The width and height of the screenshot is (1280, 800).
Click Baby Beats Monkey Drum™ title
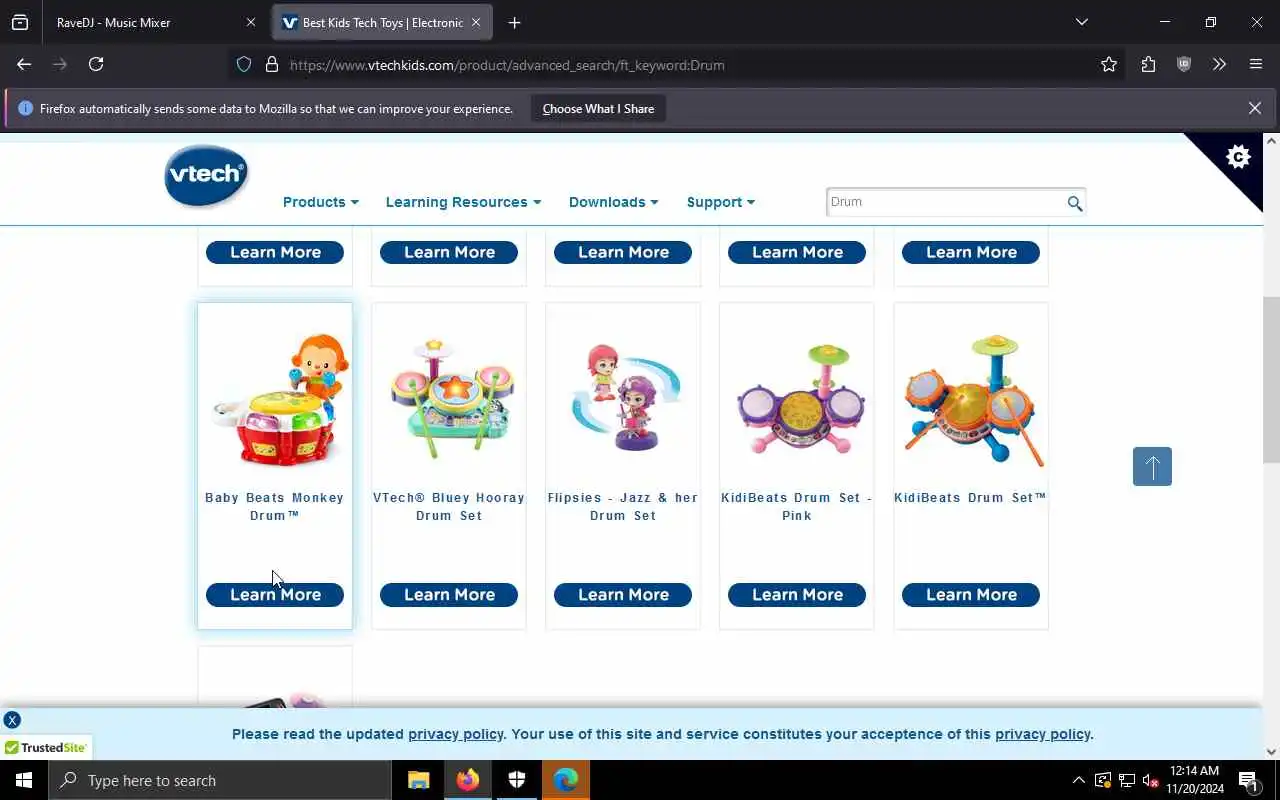tap(275, 506)
